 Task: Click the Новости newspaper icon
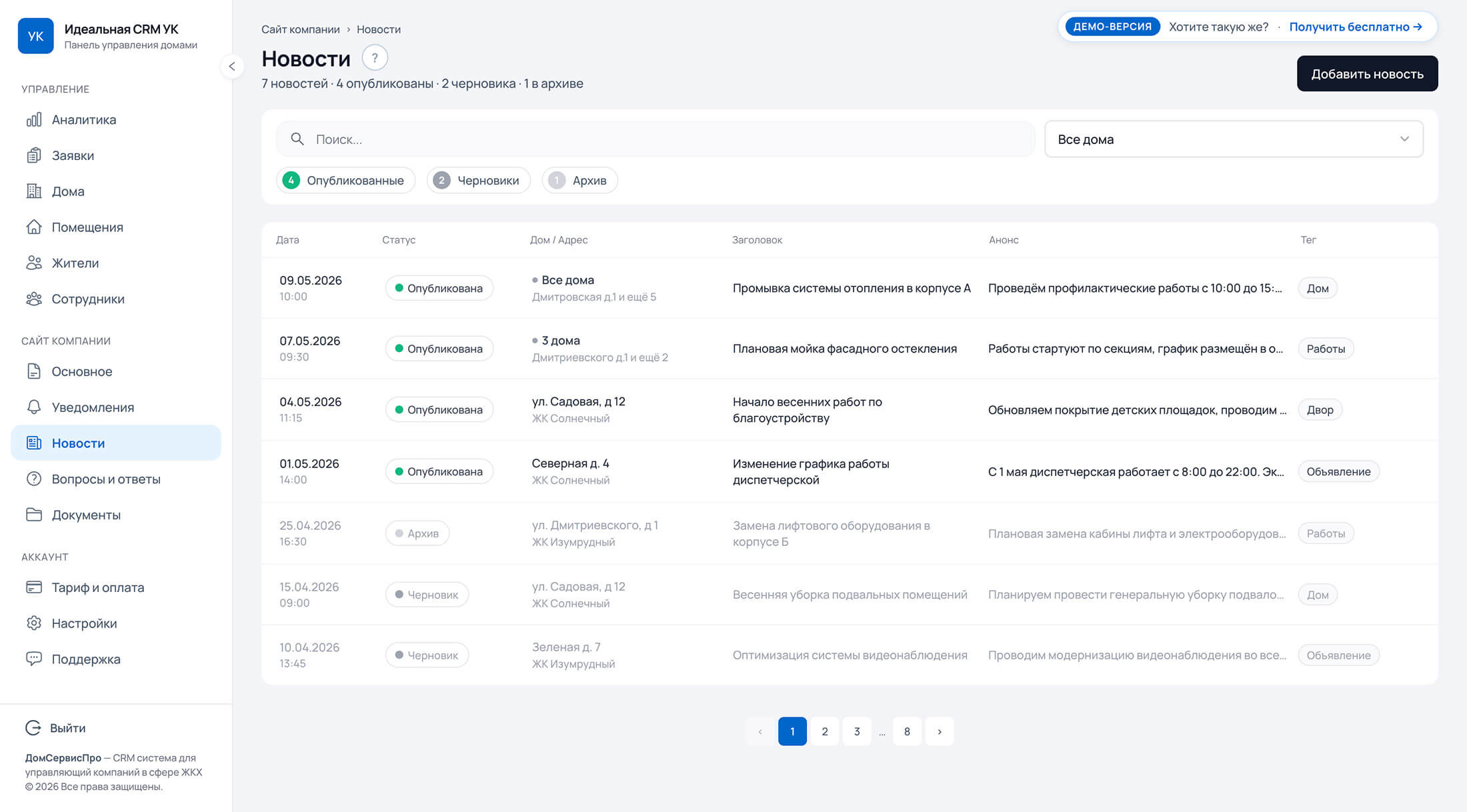(34, 443)
